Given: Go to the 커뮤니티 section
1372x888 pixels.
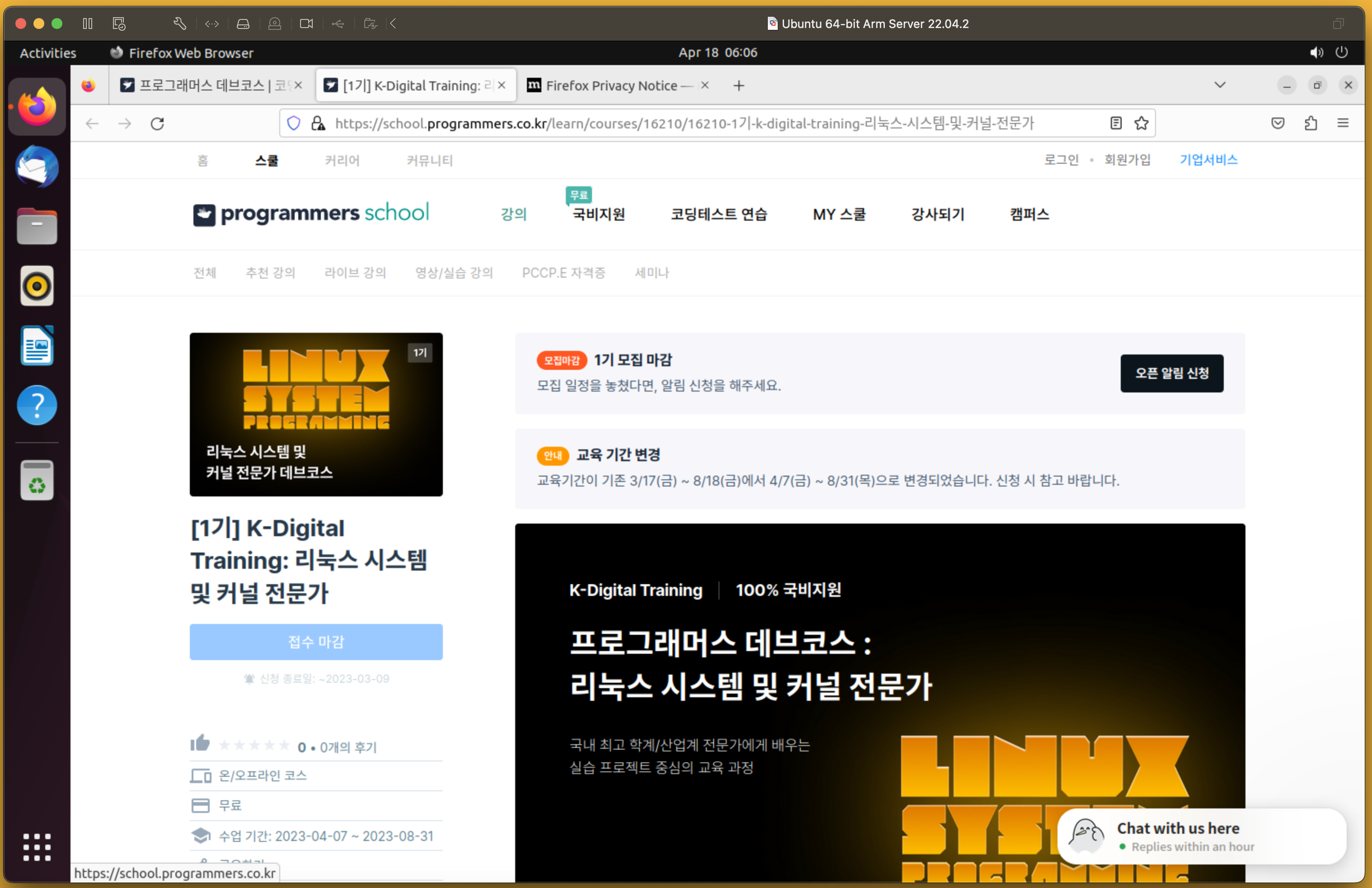Looking at the screenshot, I should (430, 161).
